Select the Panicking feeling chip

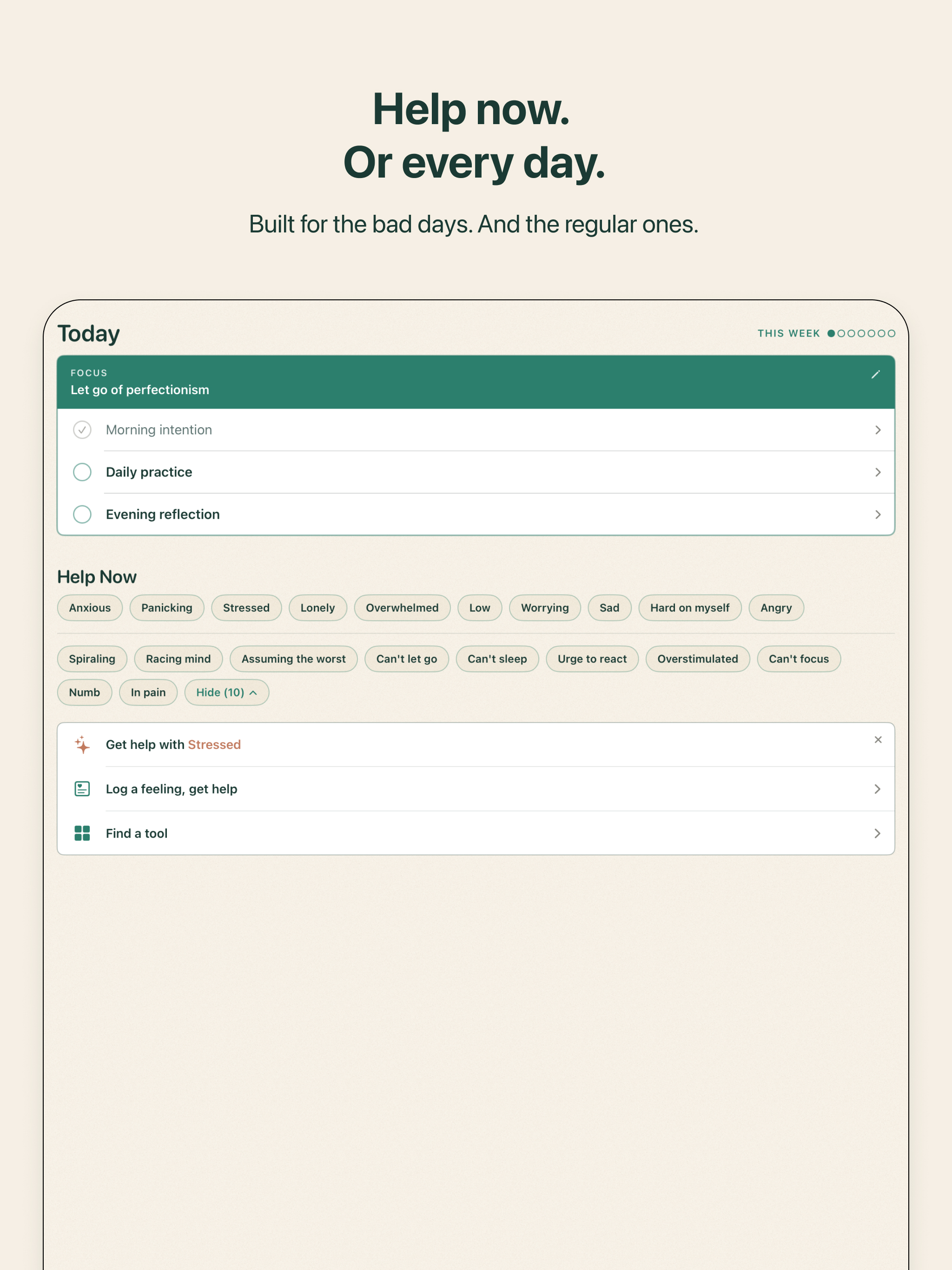166,608
